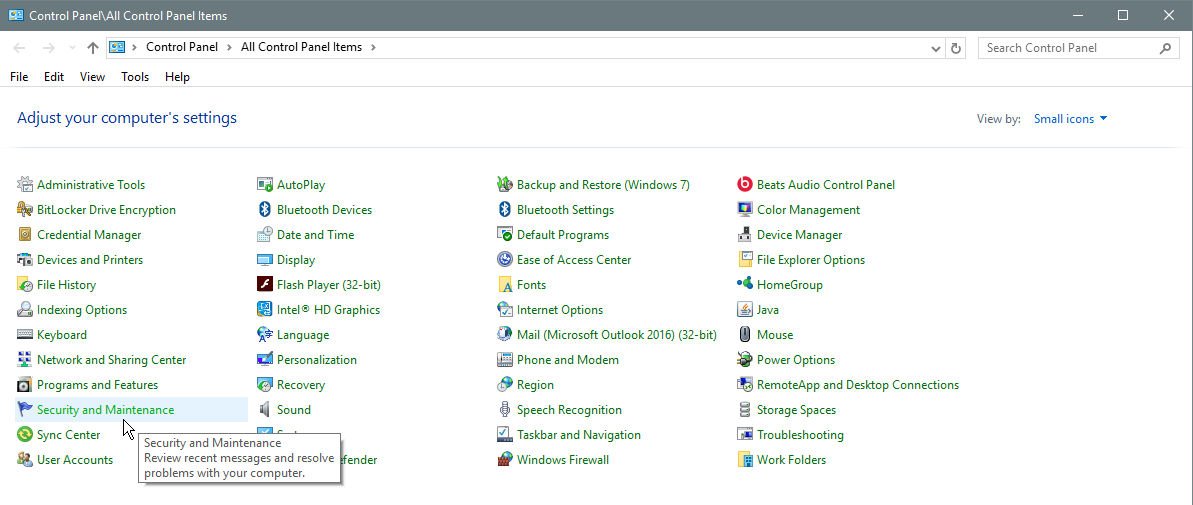Image resolution: width=1193 pixels, height=505 pixels.
Task: Expand chevron after All Control Panel Items
Action: pos(373,47)
